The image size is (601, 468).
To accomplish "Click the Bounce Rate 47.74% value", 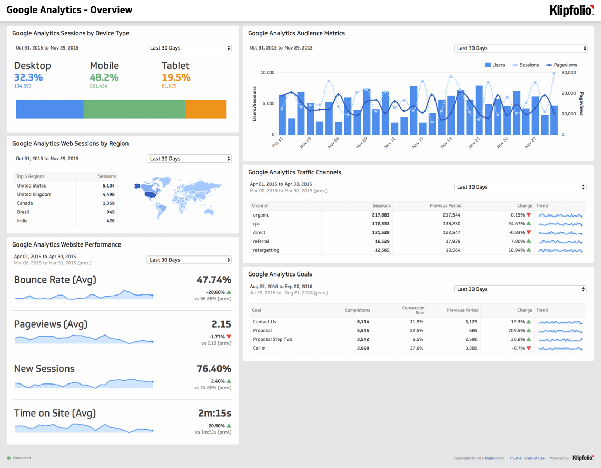I will 214,280.
